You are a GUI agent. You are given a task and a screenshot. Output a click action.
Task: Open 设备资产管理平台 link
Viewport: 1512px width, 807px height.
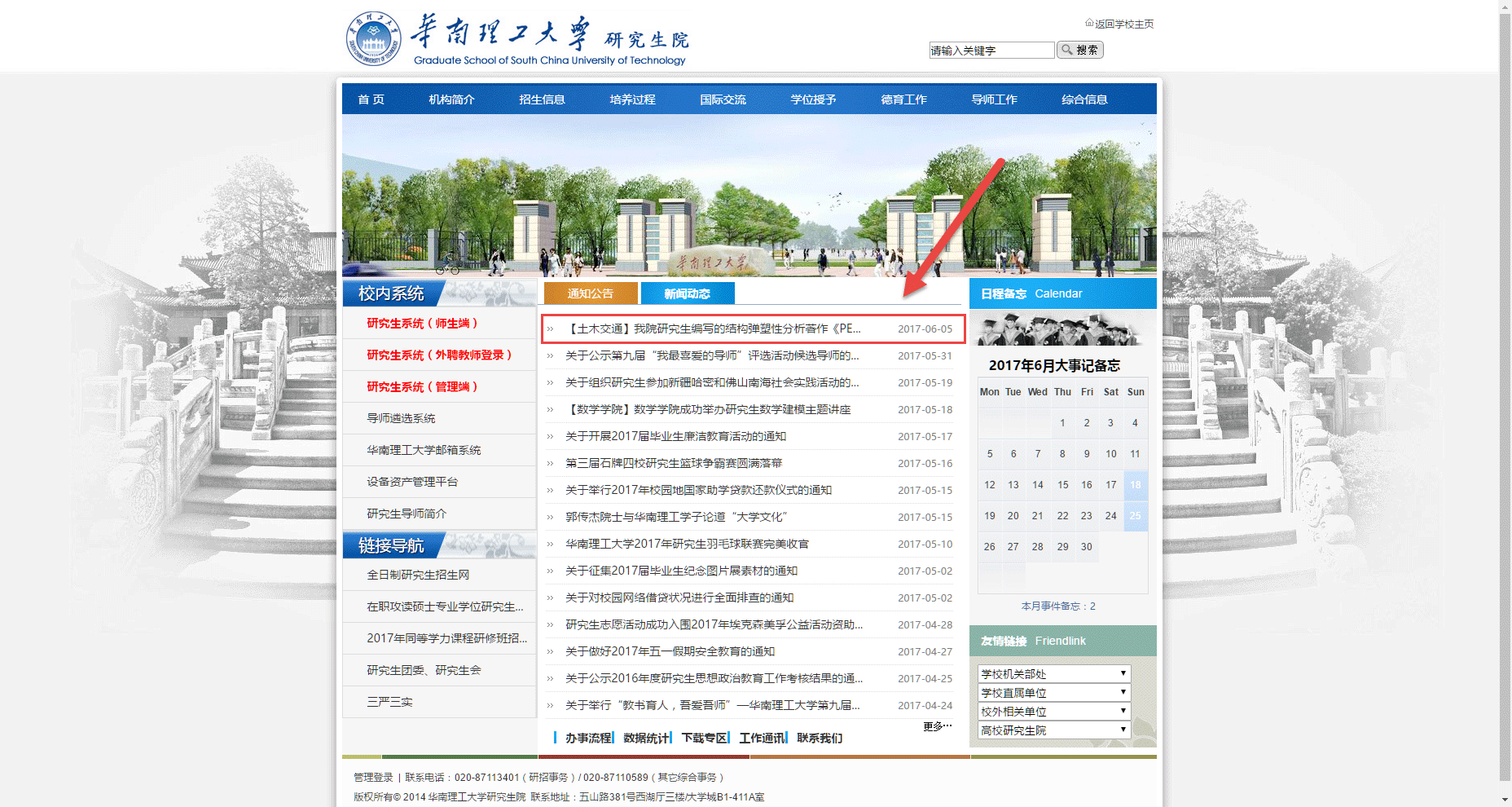coord(412,482)
